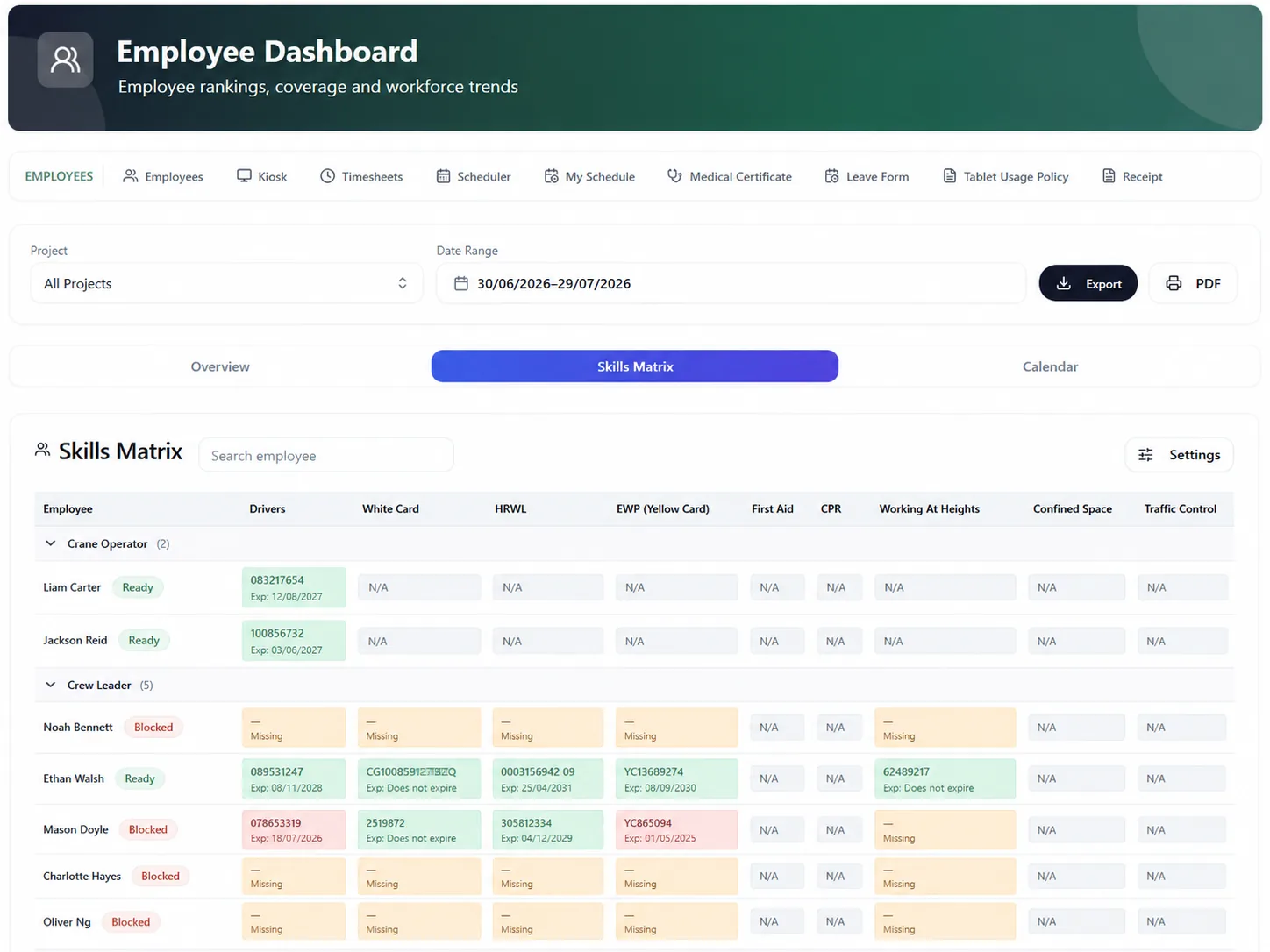1270x952 pixels.
Task: Collapse the Crew Leader group
Action: [50, 685]
